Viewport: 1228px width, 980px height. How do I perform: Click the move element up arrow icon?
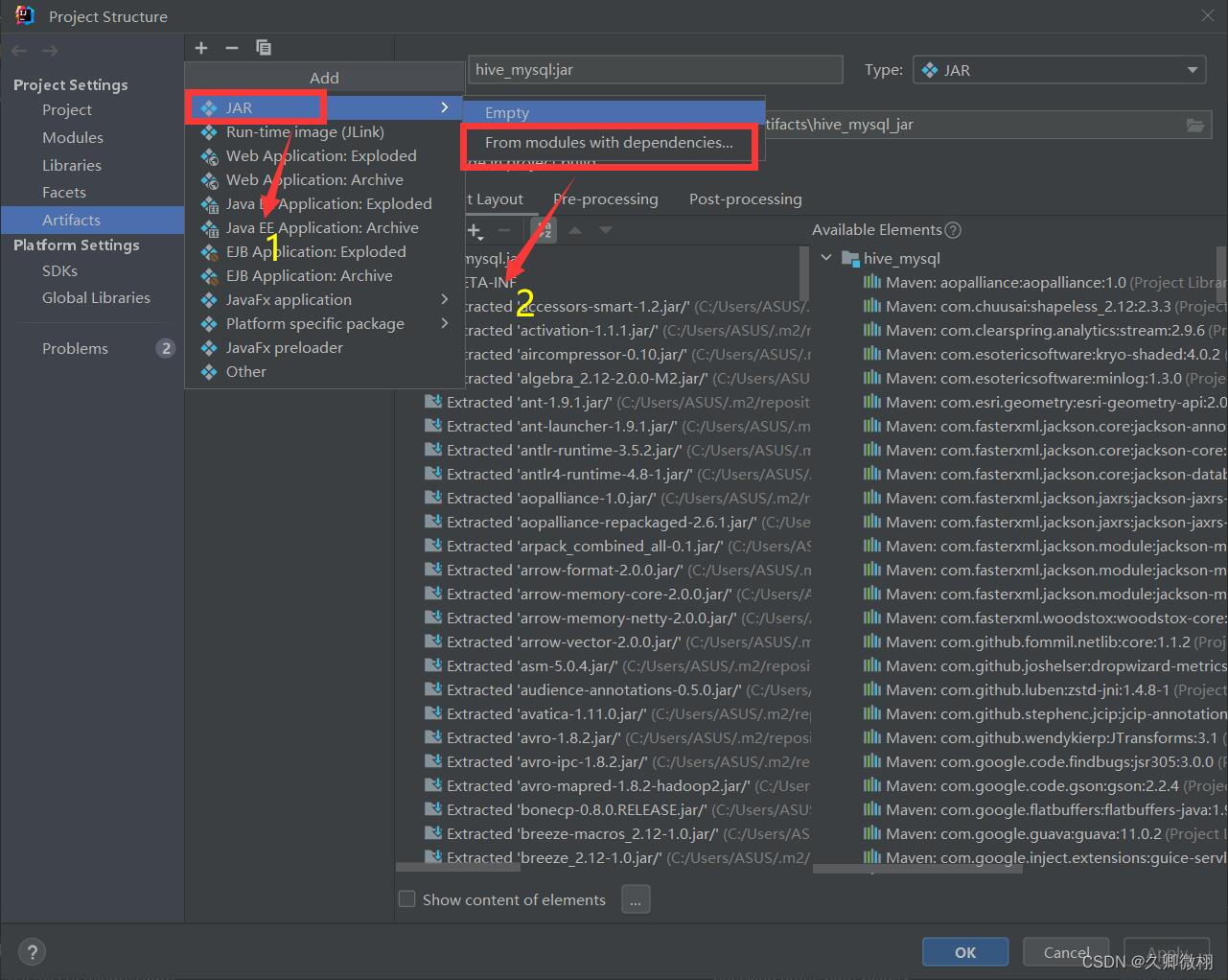[577, 230]
